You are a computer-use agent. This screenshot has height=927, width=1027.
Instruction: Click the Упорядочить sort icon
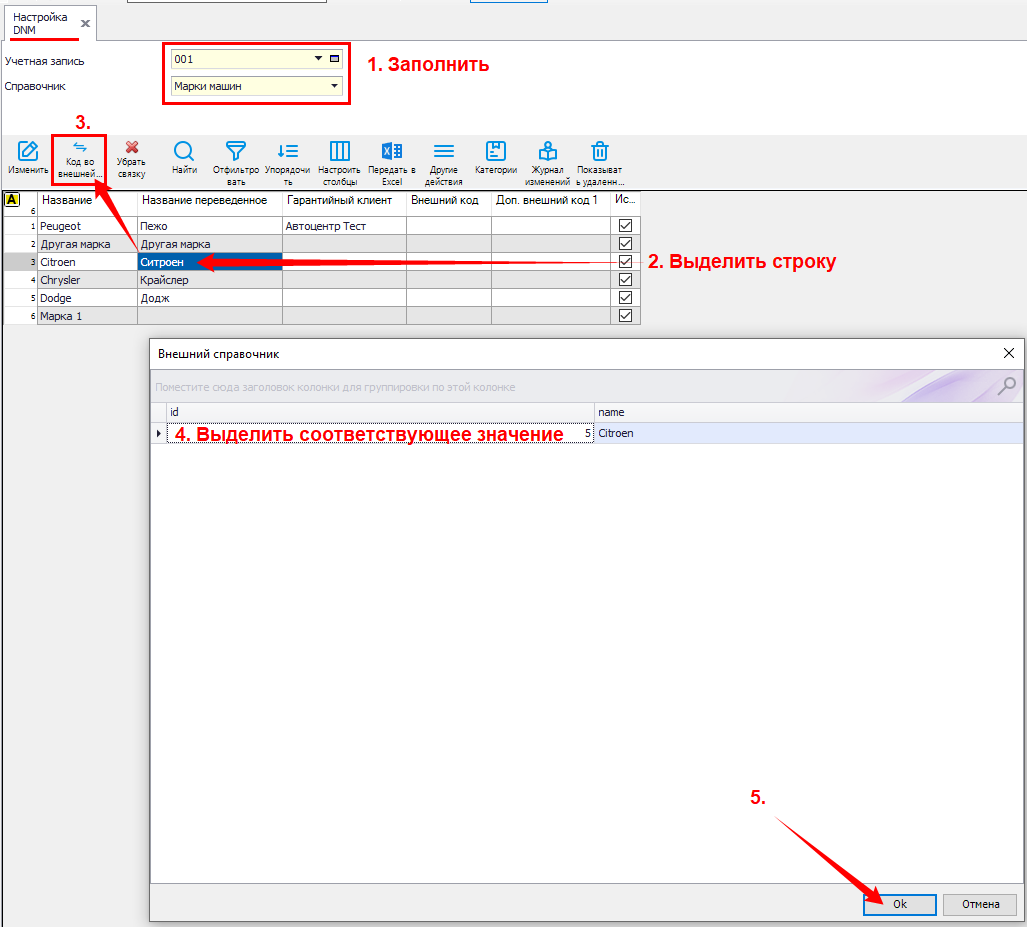coord(288,151)
